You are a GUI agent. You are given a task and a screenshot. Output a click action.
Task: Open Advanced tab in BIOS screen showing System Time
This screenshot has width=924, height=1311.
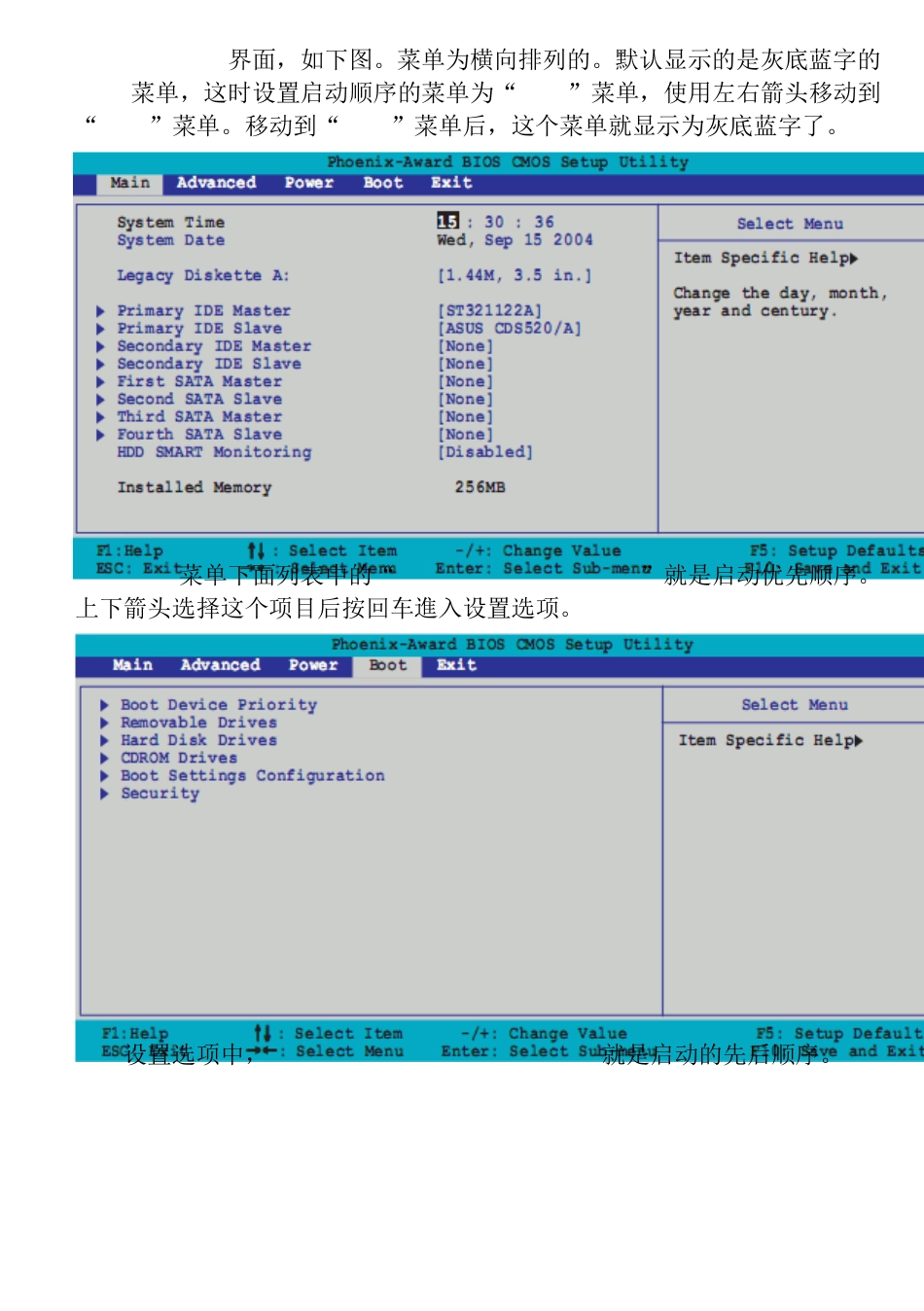[216, 183]
